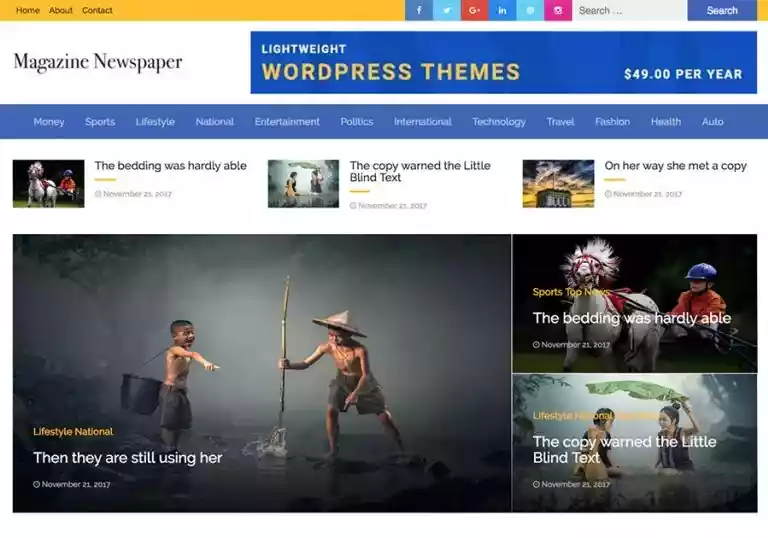Click the date on the horse rider tile
The height and width of the screenshot is (538, 768).
point(576,345)
